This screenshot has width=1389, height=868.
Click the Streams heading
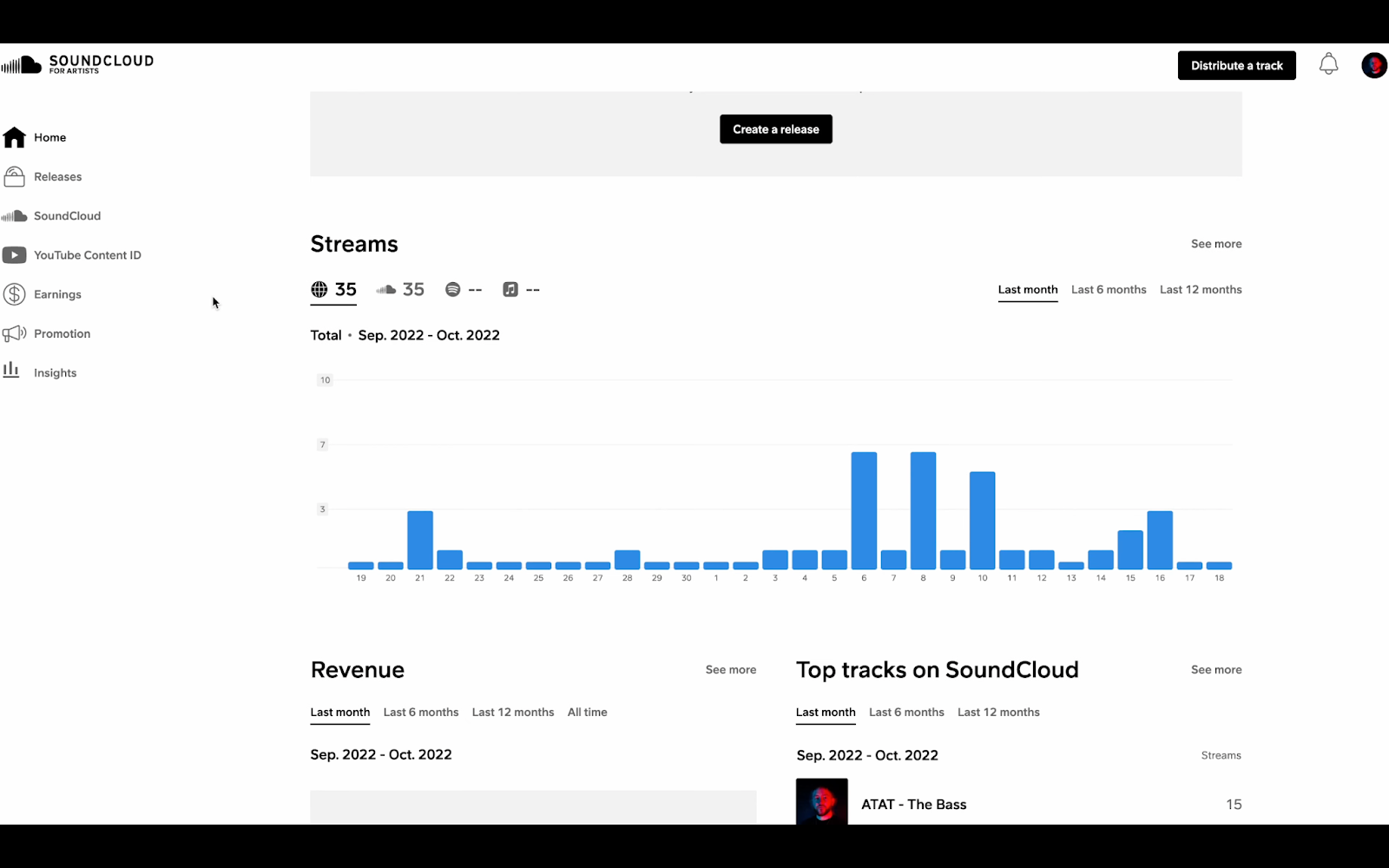pyautogui.click(x=354, y=244)
